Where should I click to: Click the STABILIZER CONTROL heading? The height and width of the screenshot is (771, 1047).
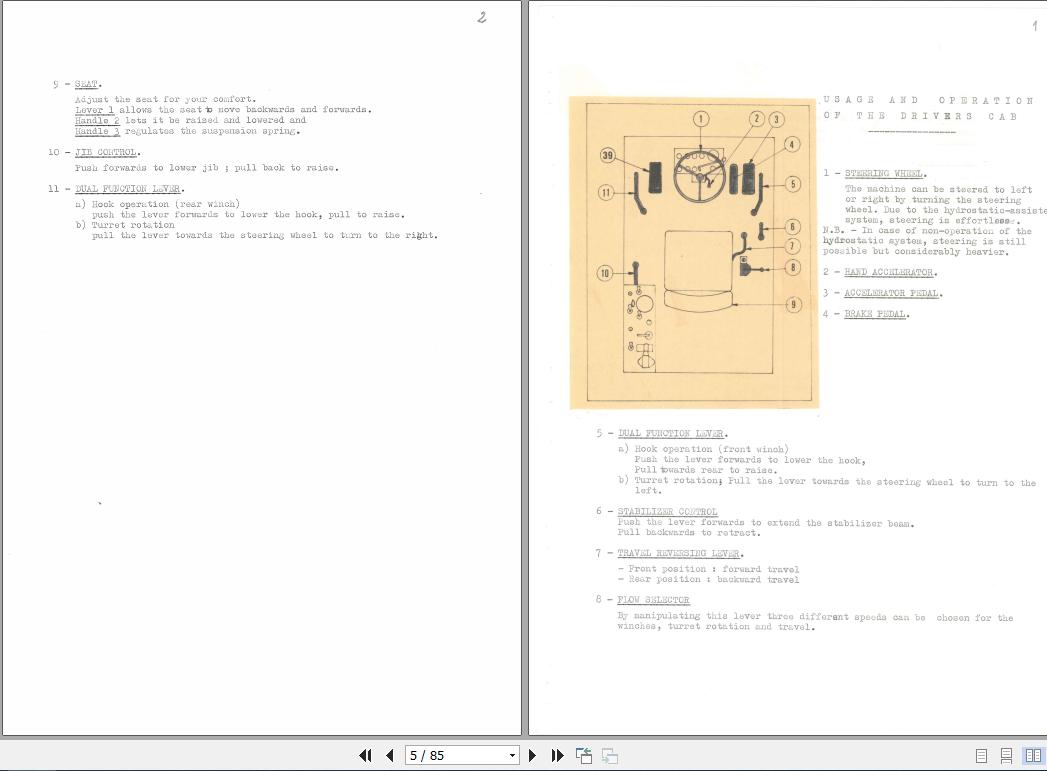click(x=667, y=512)
